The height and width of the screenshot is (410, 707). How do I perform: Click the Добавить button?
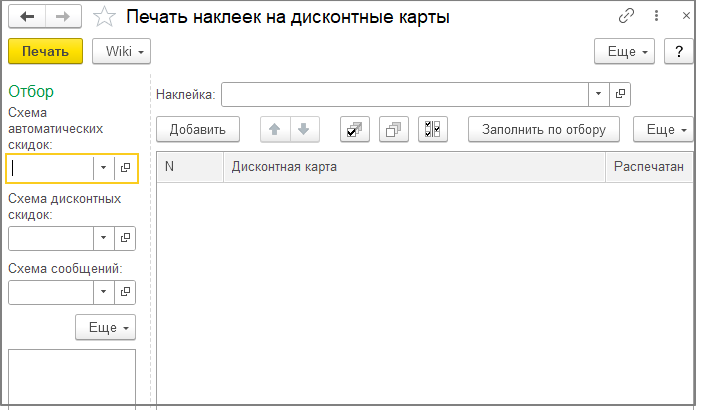pos(198,129)
